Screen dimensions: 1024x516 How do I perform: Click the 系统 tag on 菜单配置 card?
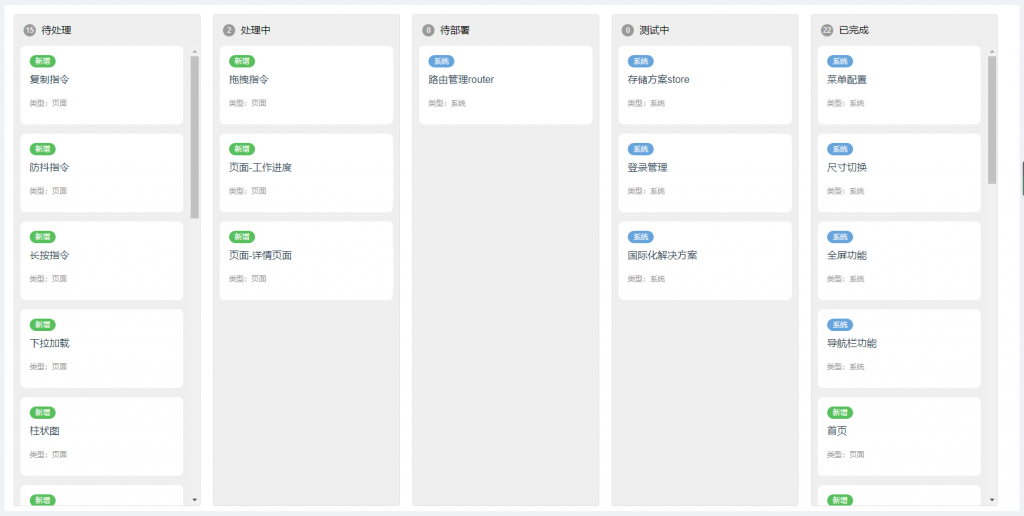click(x=840, y=61)
